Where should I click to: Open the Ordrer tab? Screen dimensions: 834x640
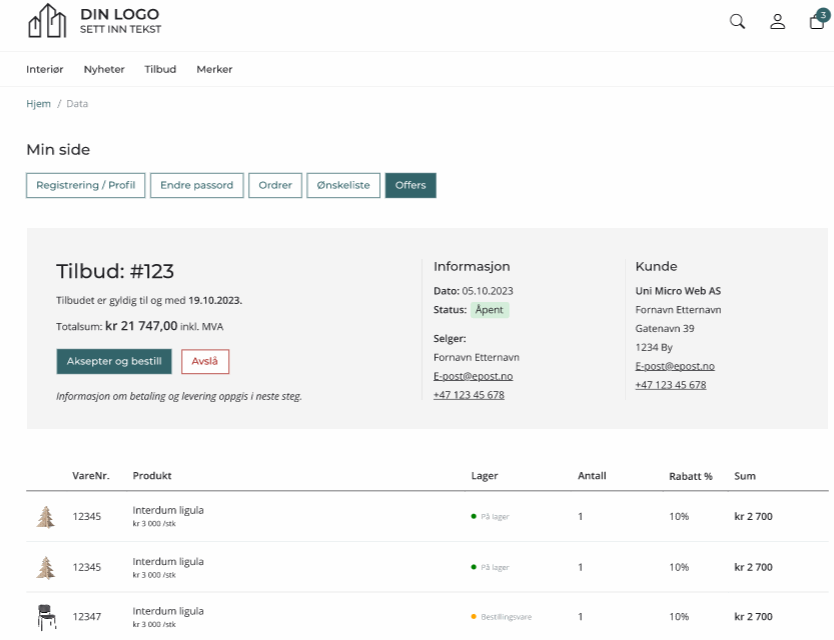tap(275, 185)
